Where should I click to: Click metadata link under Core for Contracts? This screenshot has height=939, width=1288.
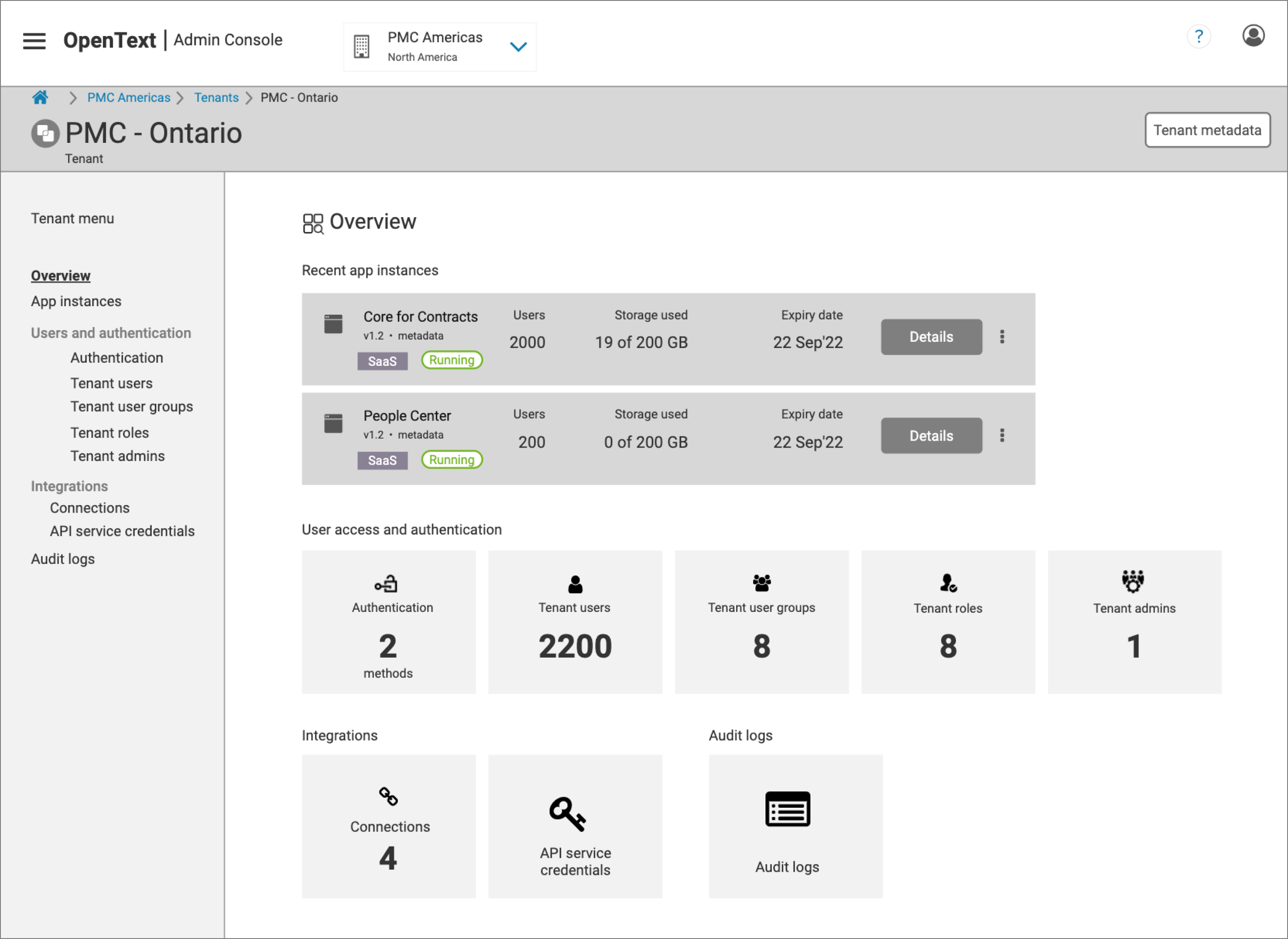click(x=421, y=336)
